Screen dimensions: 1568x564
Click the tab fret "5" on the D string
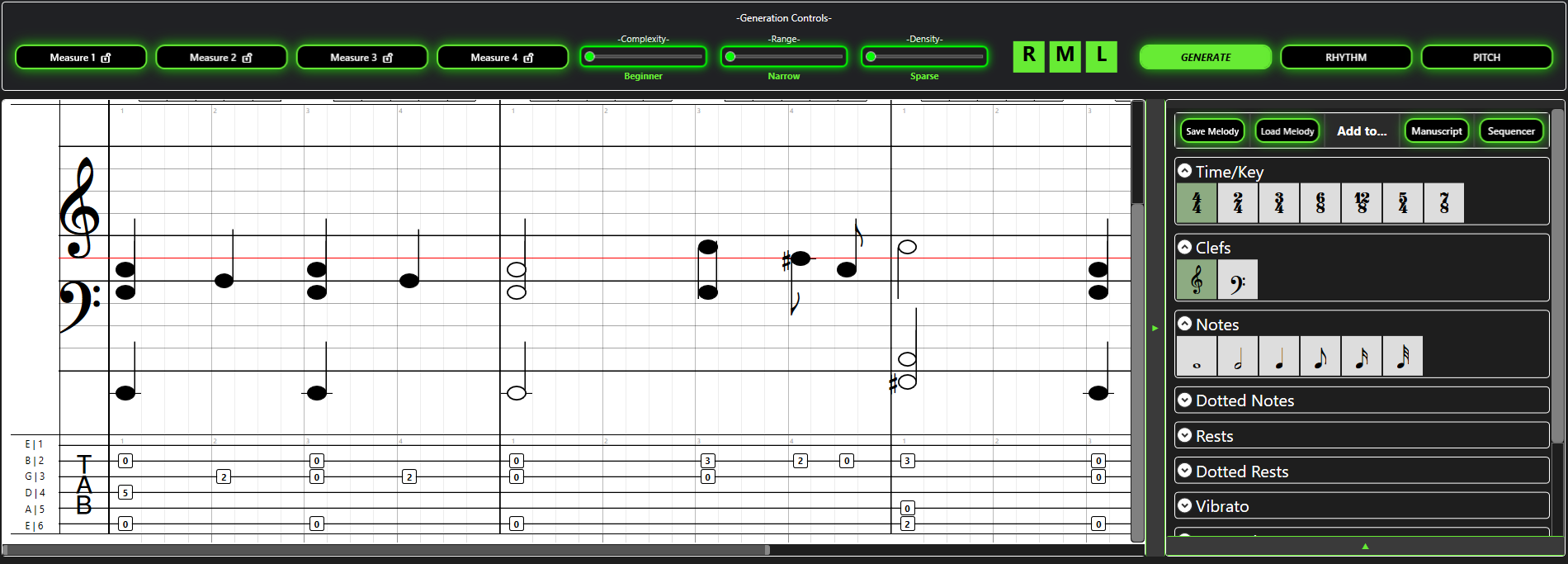tap(125, 493)
